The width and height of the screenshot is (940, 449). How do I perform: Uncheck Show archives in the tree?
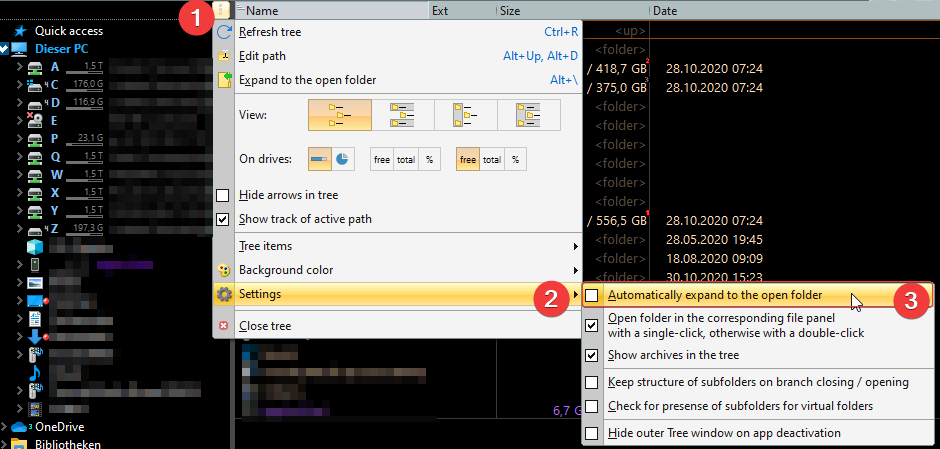pyautogui.click(x=593, y=356)
